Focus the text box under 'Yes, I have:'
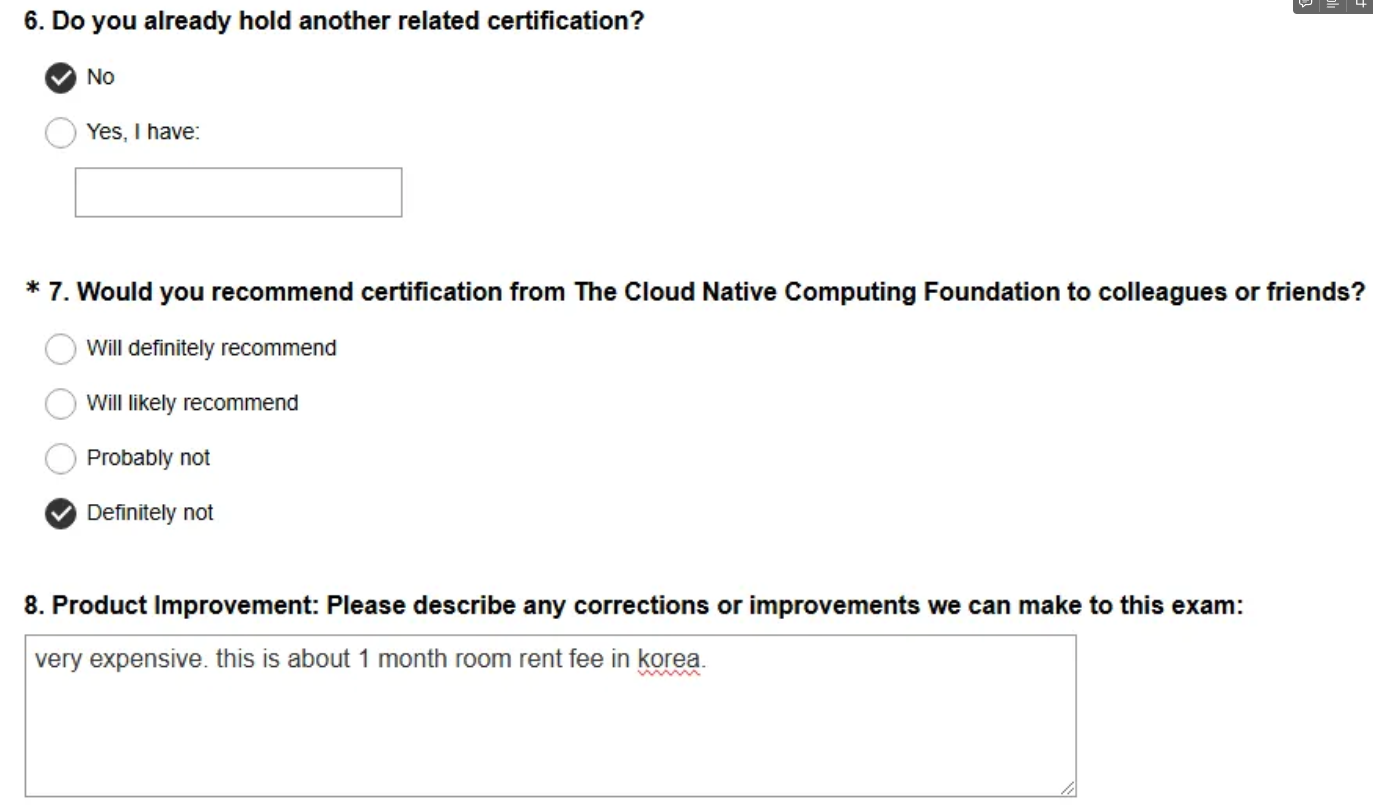Screen dimensions: 1373x807 pyautogui.click(x=238, y=192)
